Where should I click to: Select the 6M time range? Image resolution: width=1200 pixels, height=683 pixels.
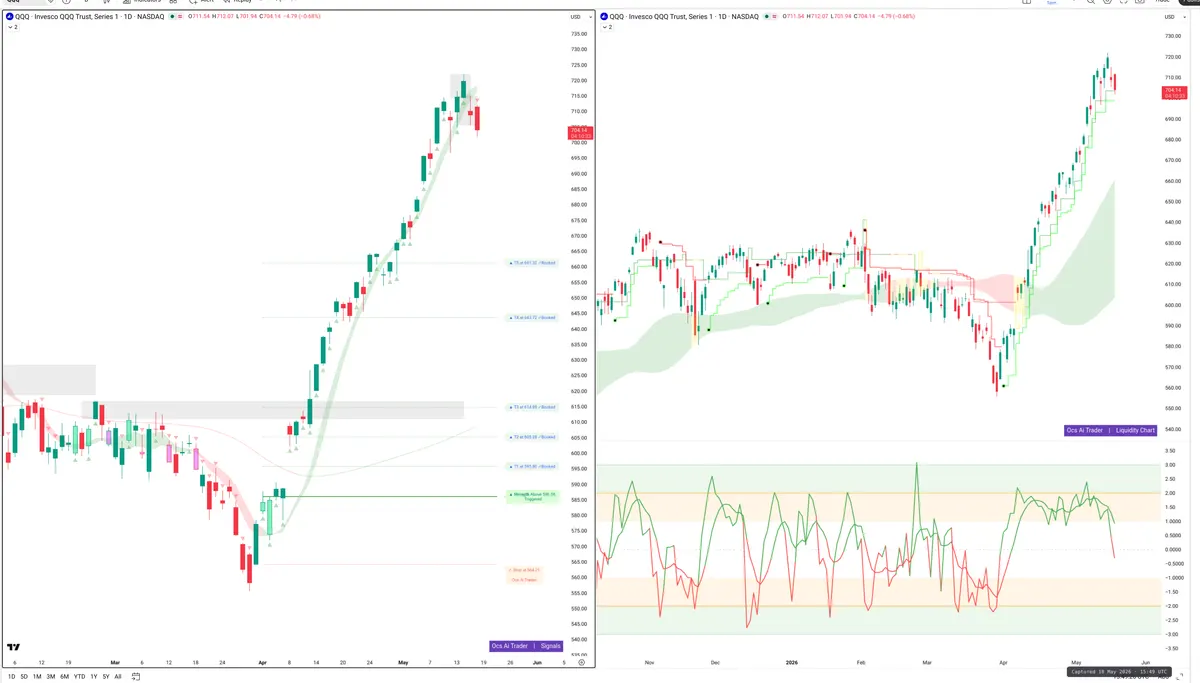(x=65, y=677)
